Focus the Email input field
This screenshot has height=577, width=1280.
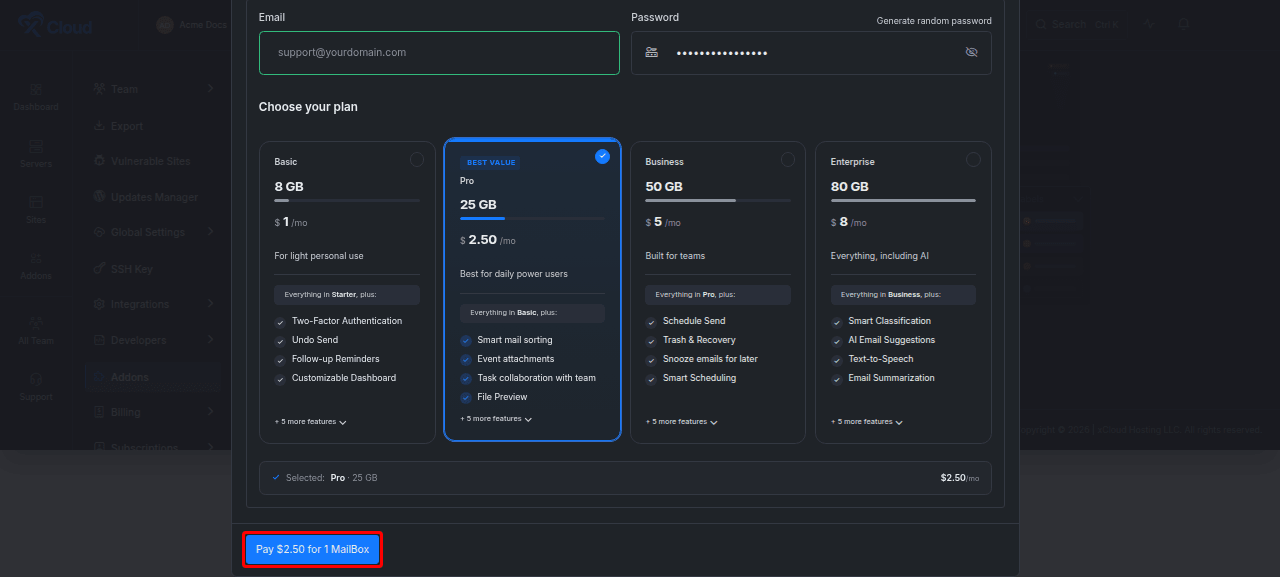[x=439, y=53]
